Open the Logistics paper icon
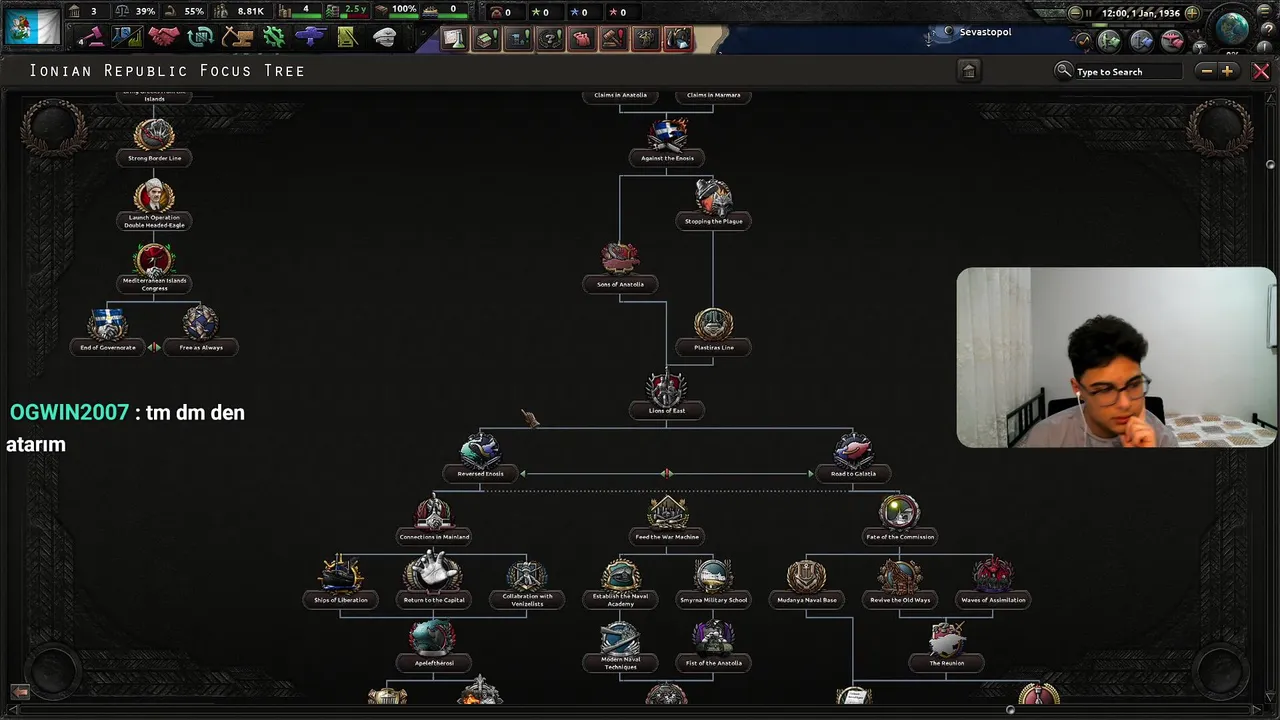The width and height of the screenshot is (1280, 720). tap(347, 37)
